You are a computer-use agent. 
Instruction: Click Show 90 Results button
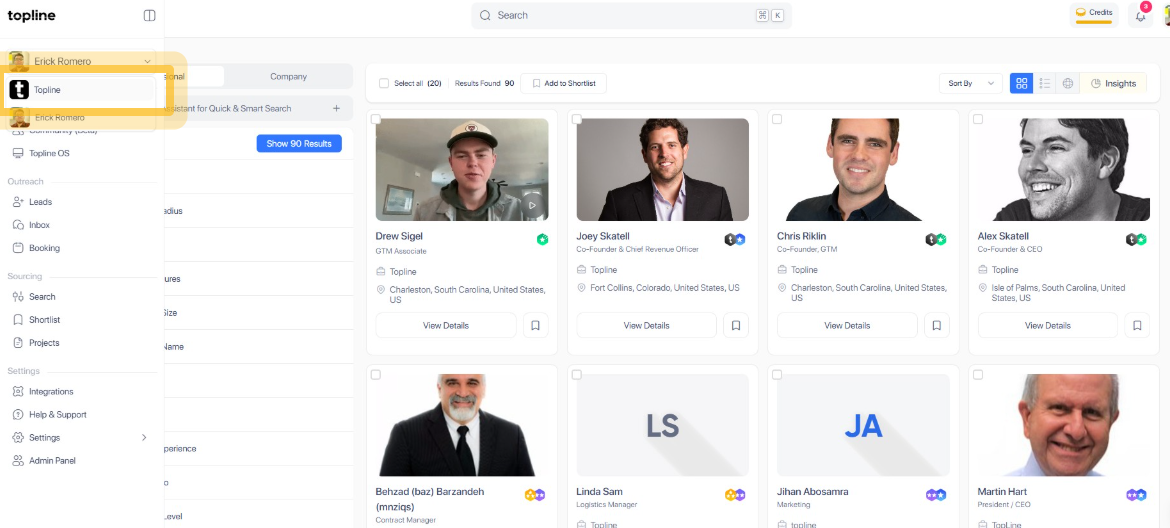click(x=299, y=143)
